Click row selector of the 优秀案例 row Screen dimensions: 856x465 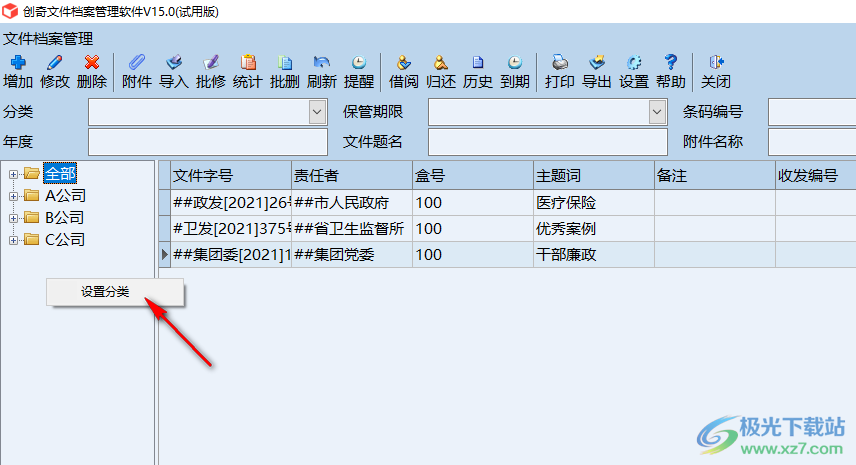click(164, 229)
